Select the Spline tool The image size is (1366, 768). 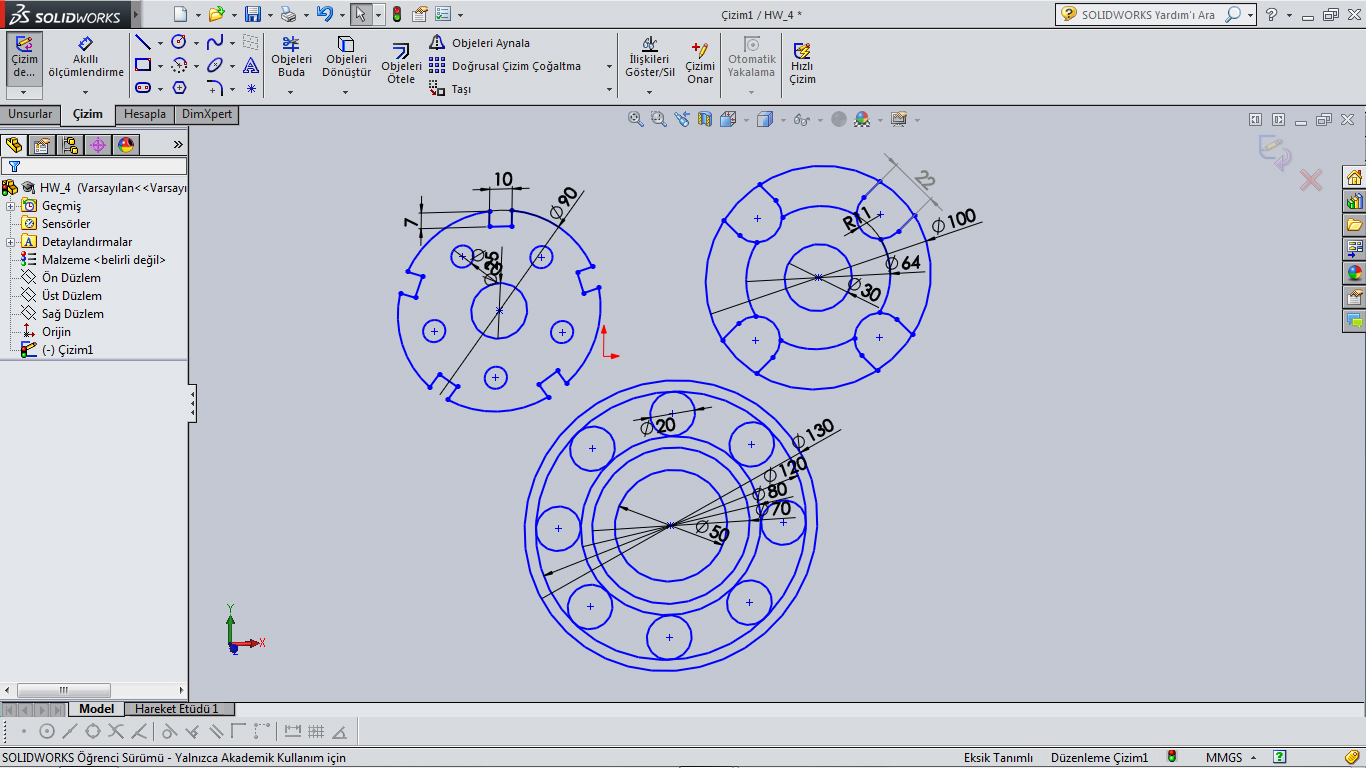pyautogui.click(x=215, y=42)
